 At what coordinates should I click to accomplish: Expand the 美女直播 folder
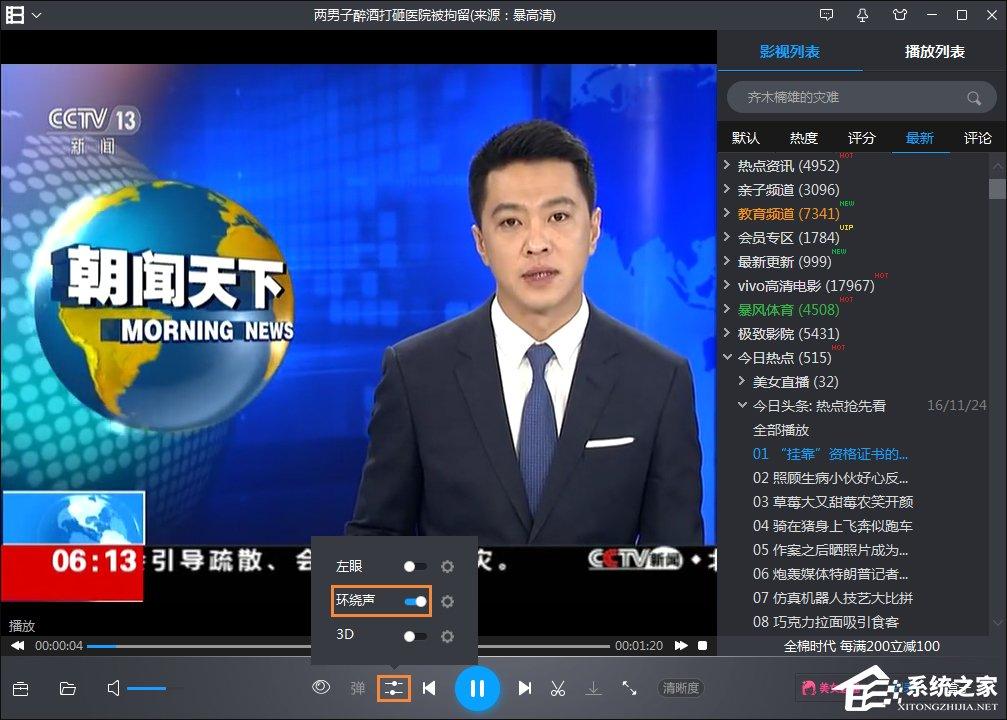pos(742,382)
